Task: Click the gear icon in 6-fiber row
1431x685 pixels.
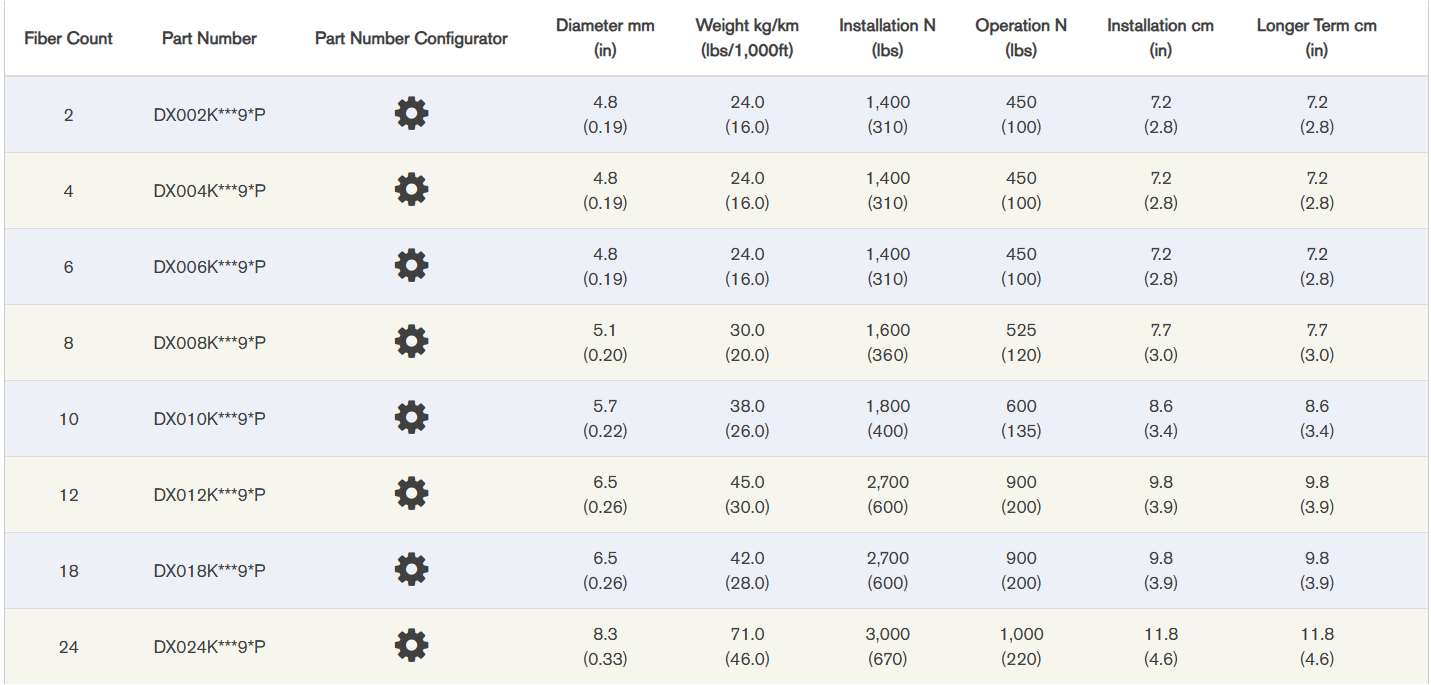Action: point(411,266)
